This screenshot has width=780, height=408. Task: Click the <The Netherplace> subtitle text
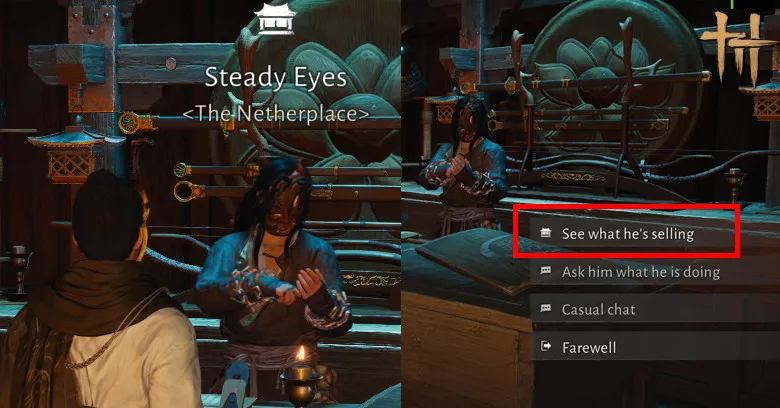(x=276, y=114)
